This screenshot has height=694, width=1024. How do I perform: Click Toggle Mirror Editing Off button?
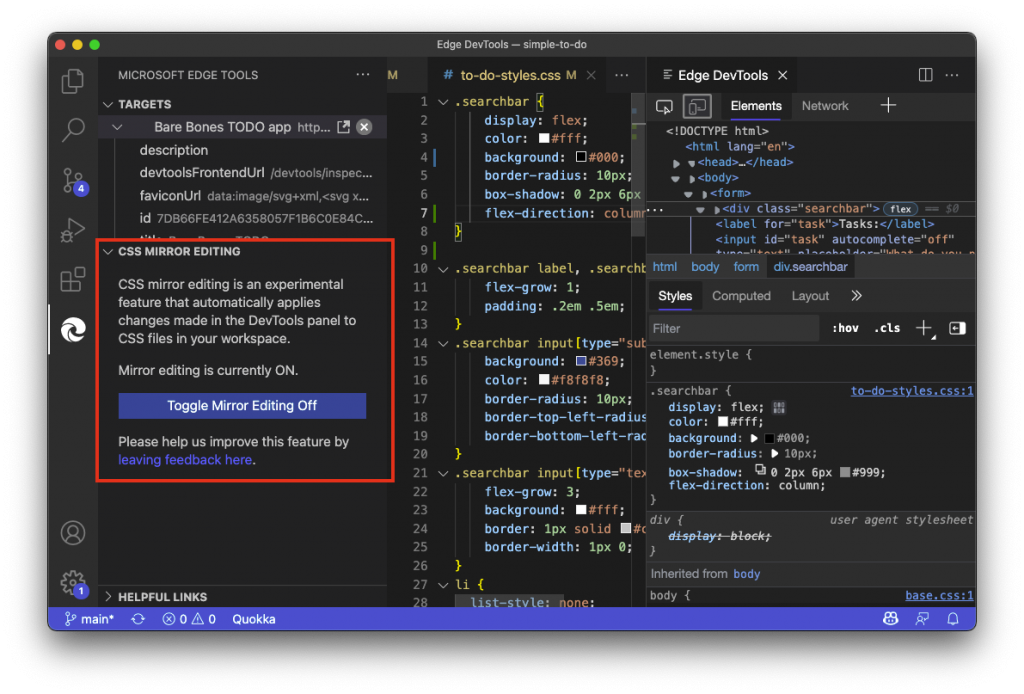coord(242,405)
